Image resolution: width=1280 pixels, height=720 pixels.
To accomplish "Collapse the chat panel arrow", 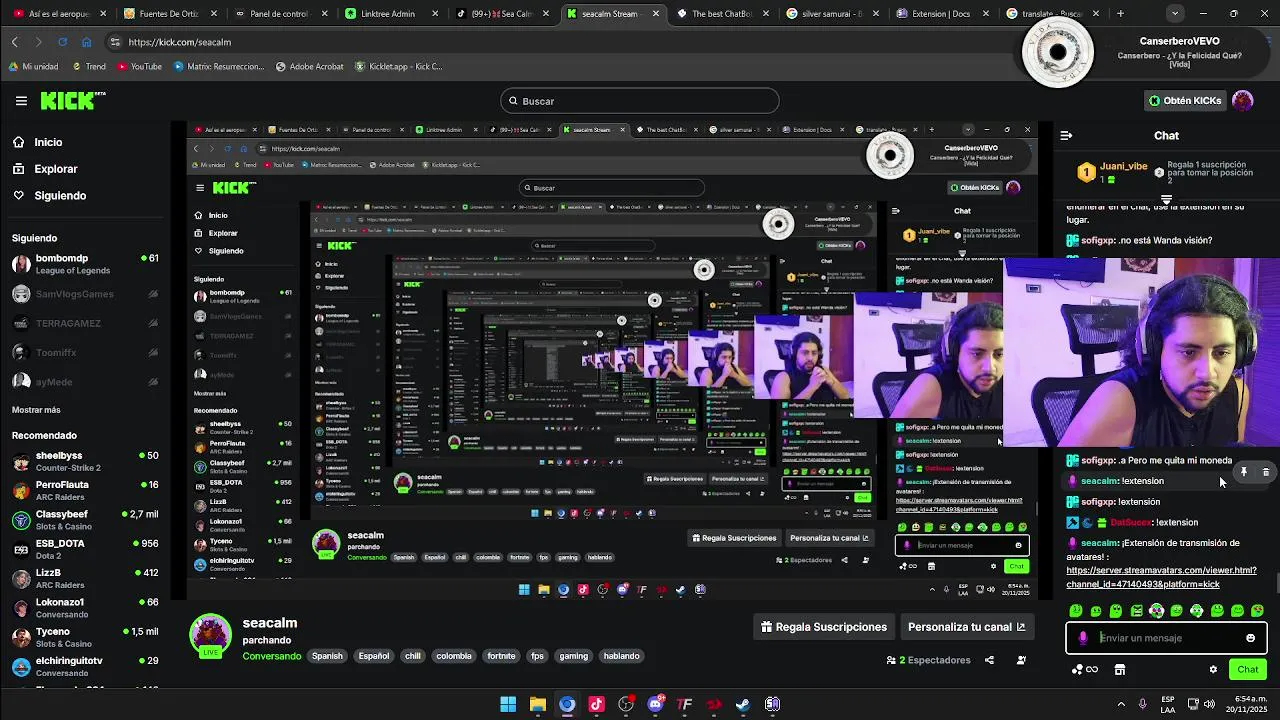I will (x=1066, y=136).
